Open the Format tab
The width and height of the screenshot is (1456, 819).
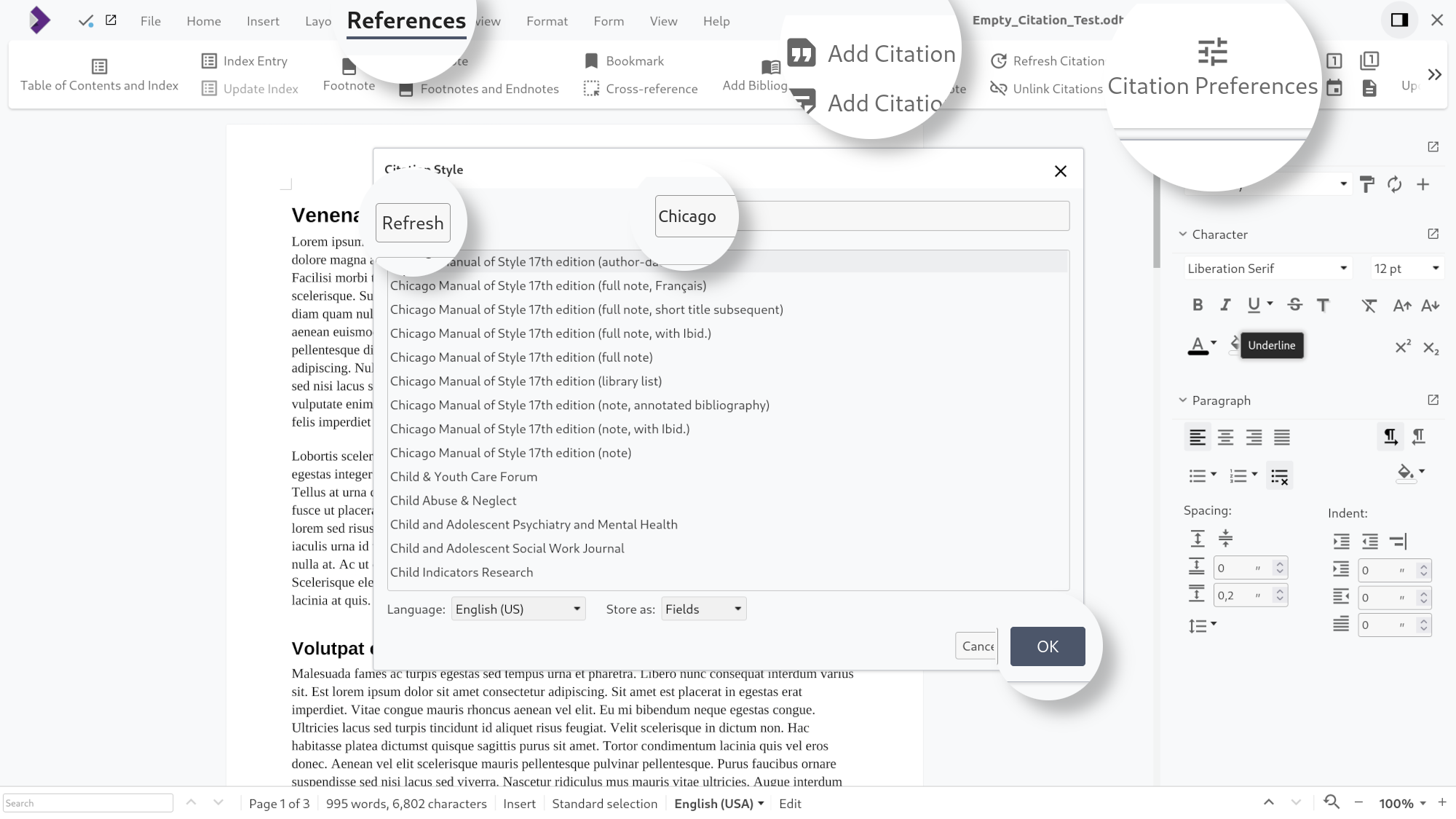point(547,21)
